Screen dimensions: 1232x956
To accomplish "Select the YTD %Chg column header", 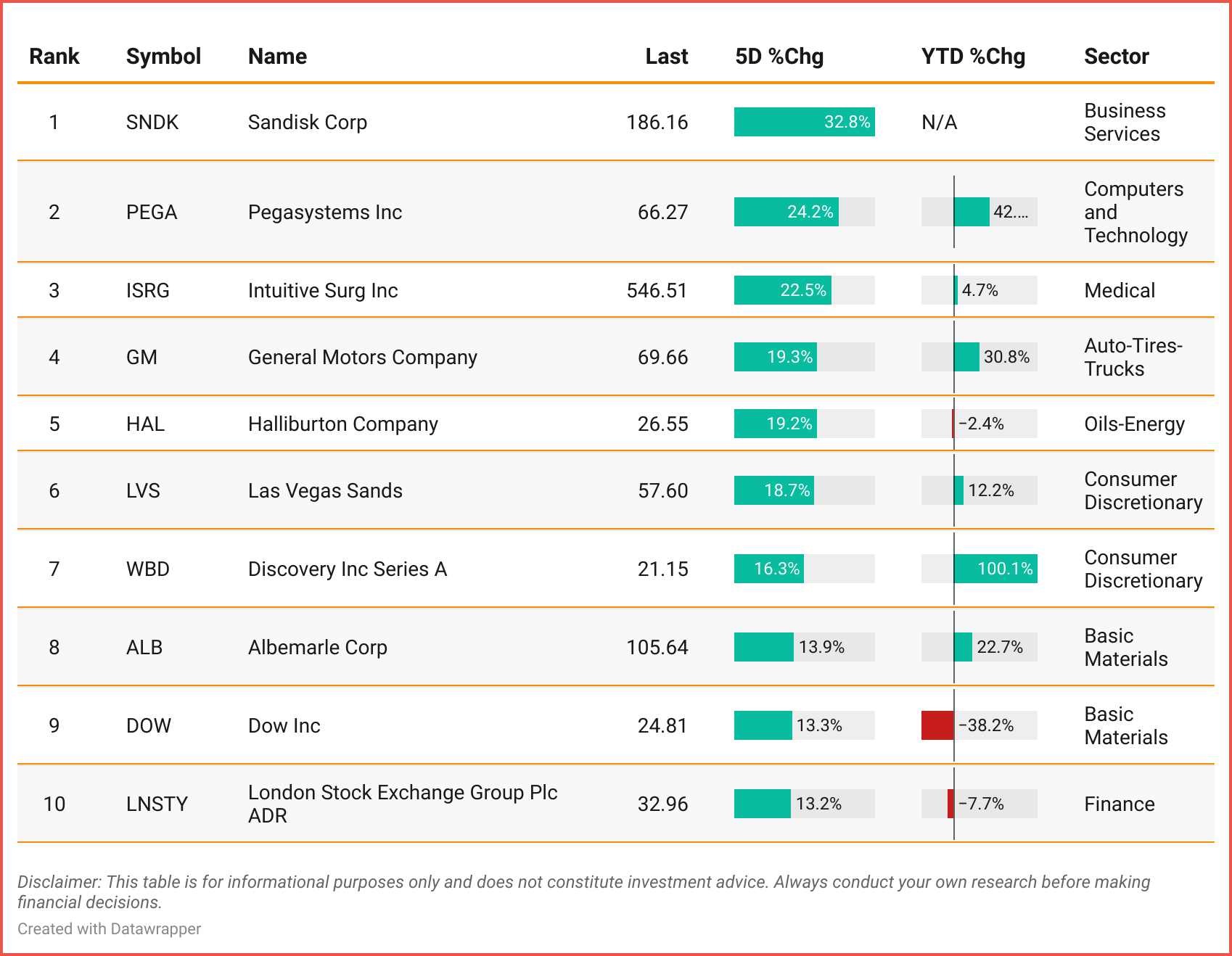I will click(973, 57).
